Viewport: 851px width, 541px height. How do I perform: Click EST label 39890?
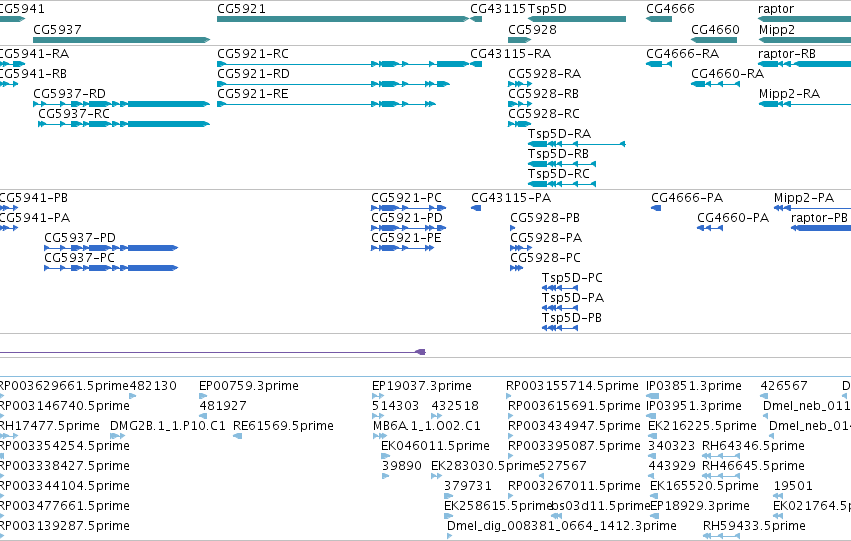402,466
